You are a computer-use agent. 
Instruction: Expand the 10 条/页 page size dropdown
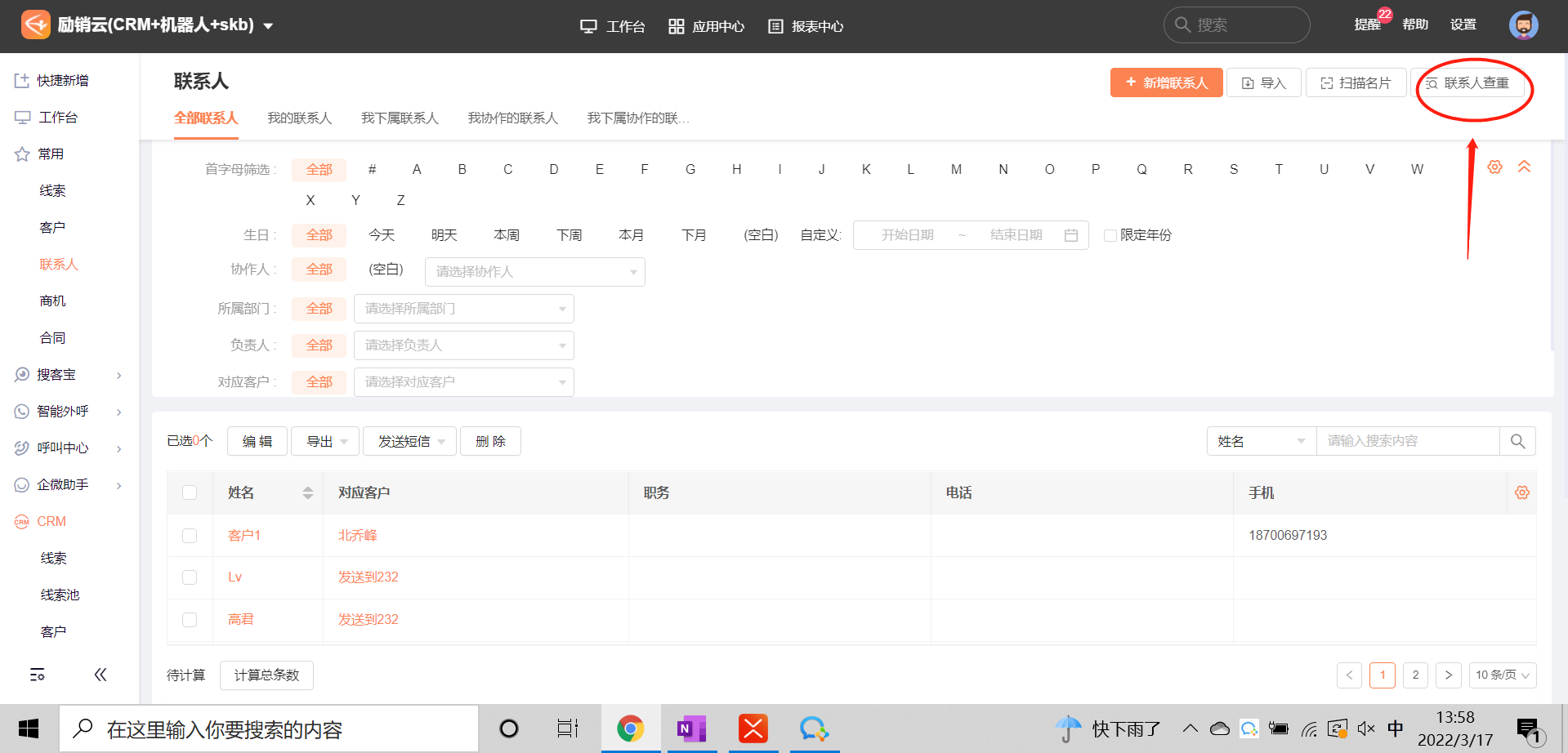click(1502, 675)
